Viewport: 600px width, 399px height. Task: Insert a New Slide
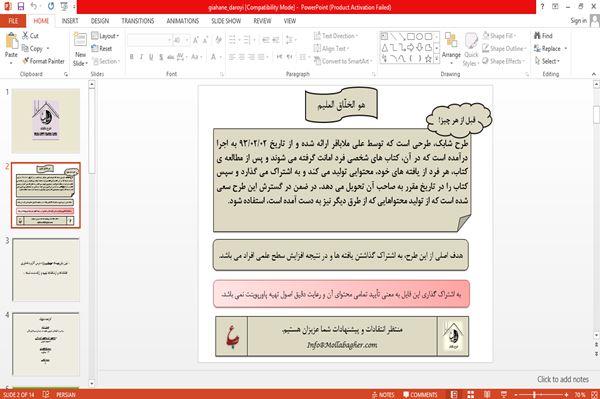(80, 50)
